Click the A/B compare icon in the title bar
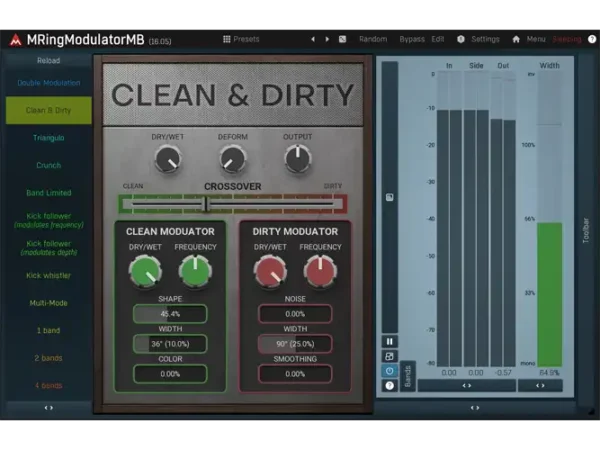This screenshot has width=600, height=450. coord(342,39)
